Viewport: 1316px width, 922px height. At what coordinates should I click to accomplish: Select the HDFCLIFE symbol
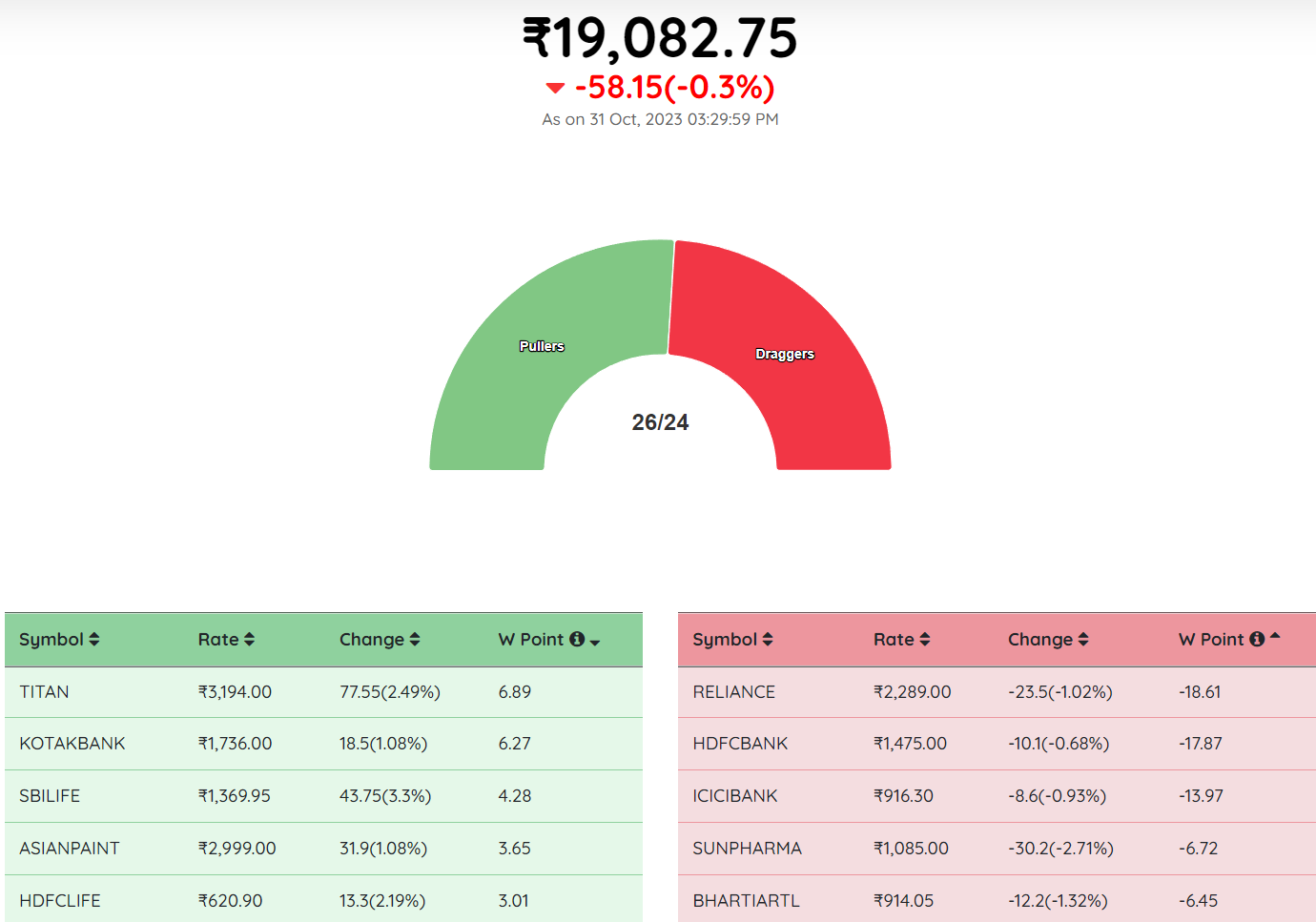[x=60, y=901]
